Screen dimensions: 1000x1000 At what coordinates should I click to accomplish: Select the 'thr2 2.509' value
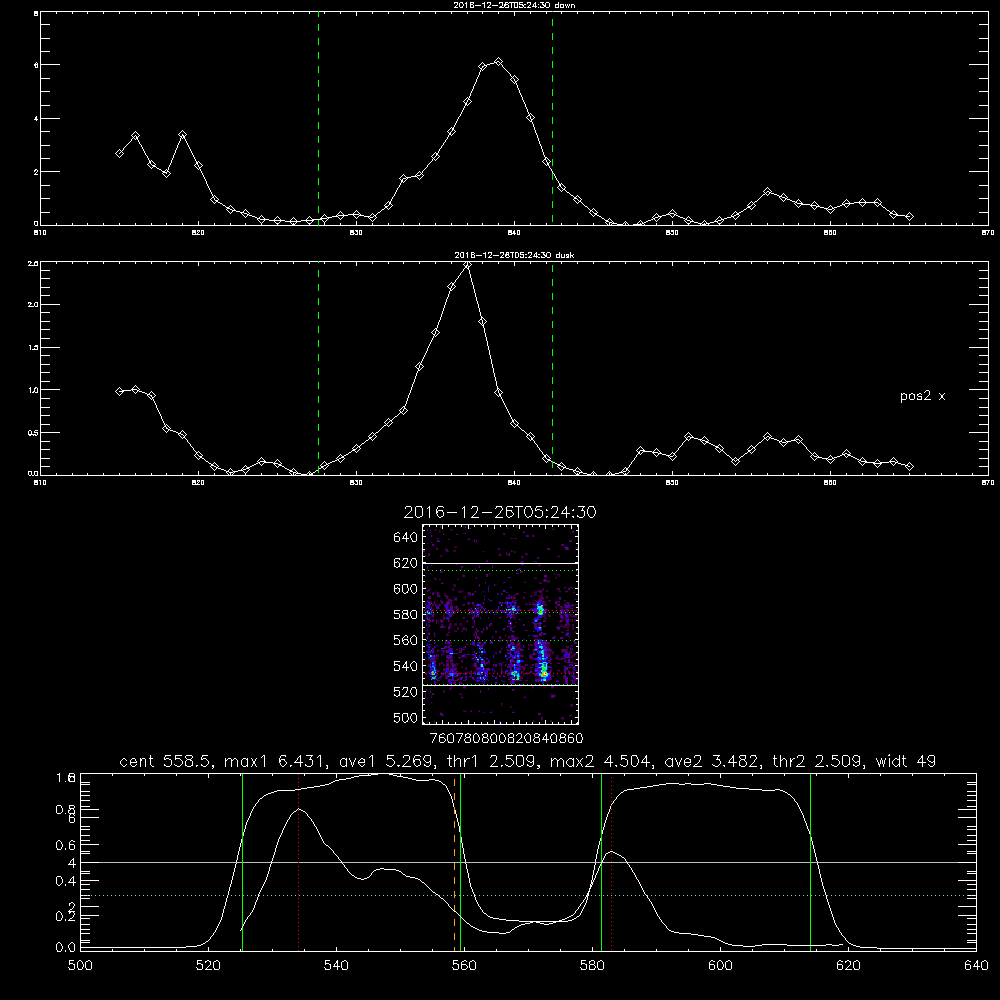coord(817,761)
